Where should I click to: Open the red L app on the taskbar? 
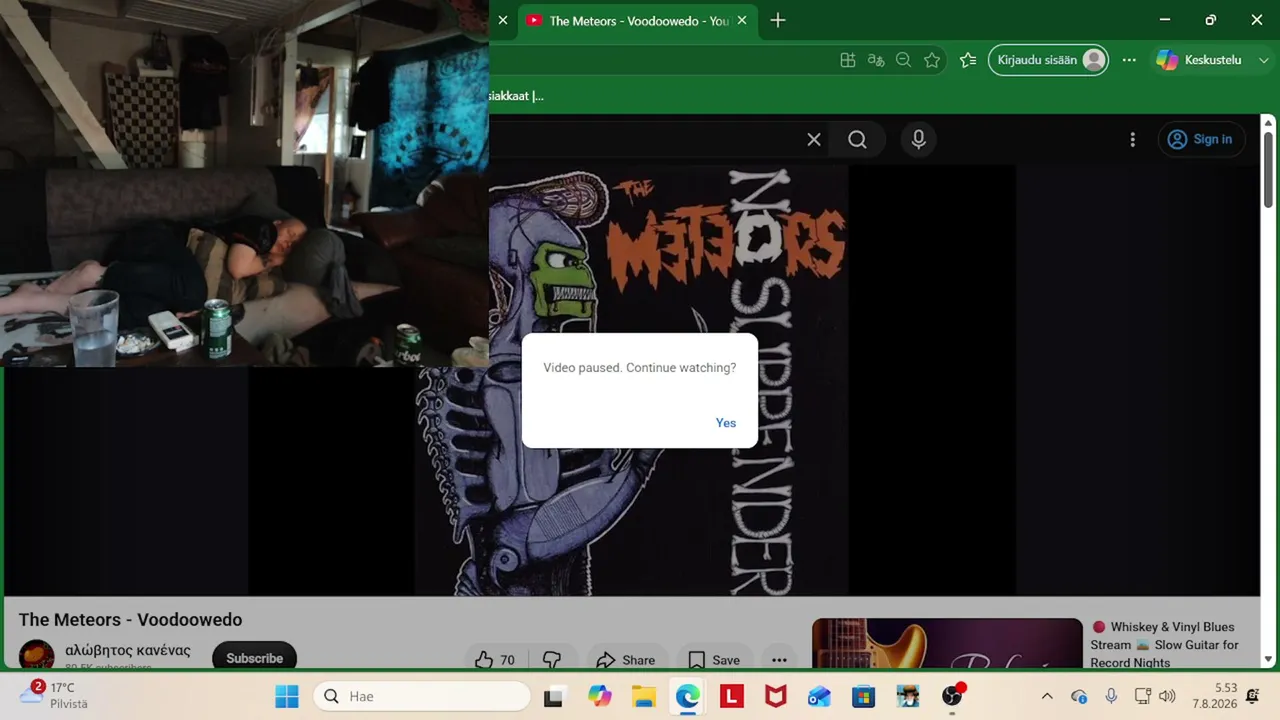[x=732, y=696]
